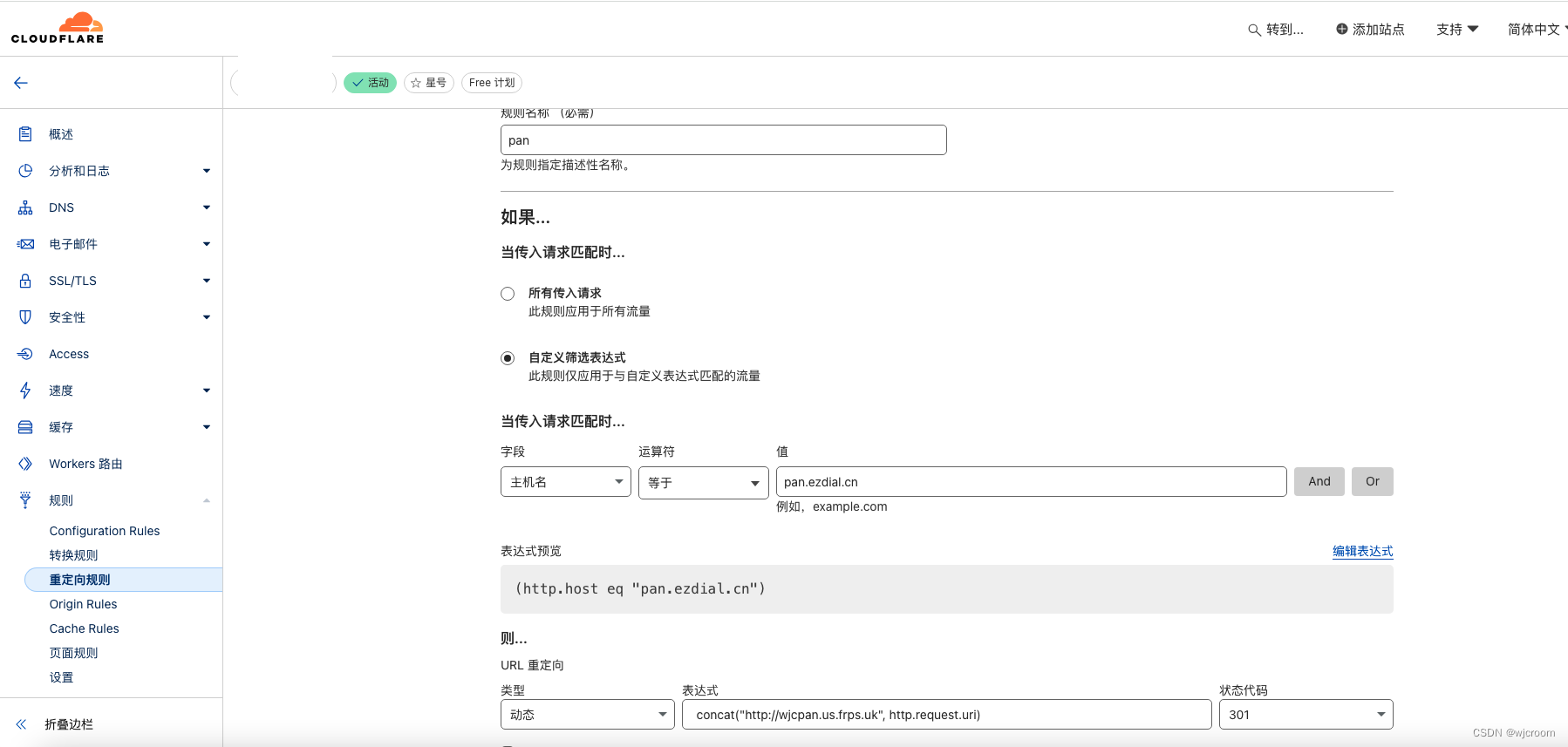Click the 分析和日志 chart icon
Viewport: 1568px width, 747px height.
pos(25,171)
